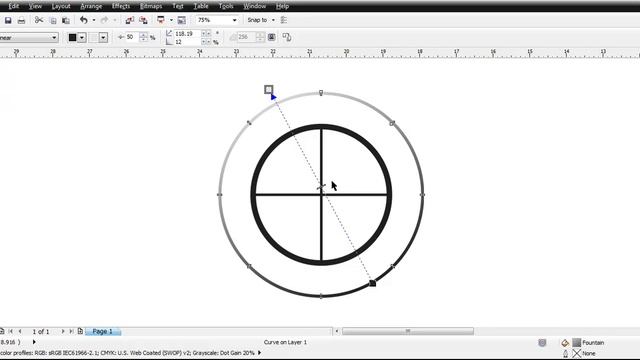Click the outline pen icon in status bar
Viewport: 640px width, 360px height.
pyautogui.click(x=565, y=353)
